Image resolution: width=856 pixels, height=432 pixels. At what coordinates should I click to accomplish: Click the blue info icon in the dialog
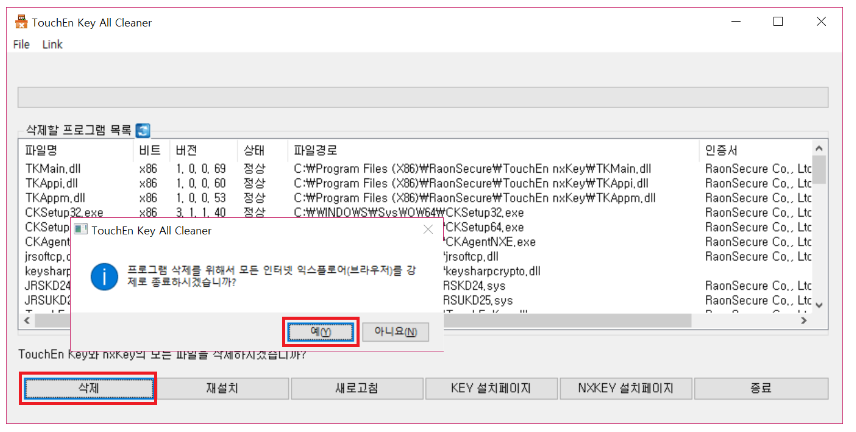pyautogui.click(x=104, y=277)
